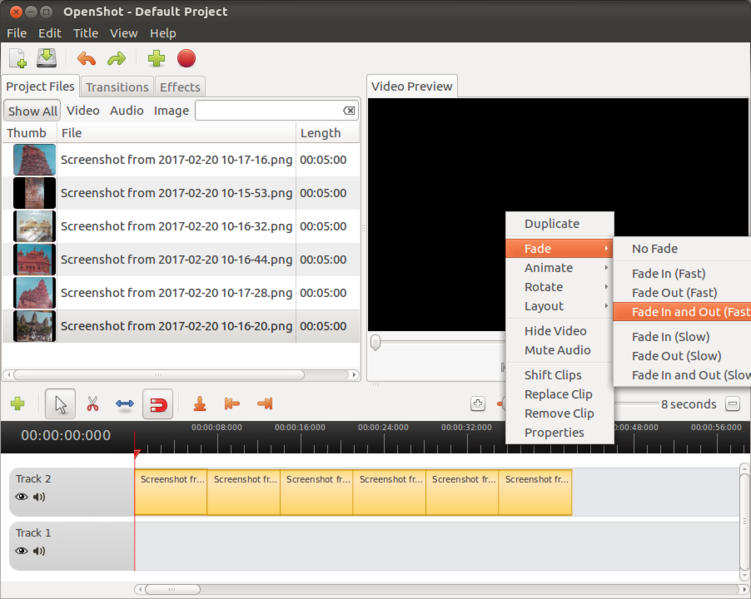This screenshot has width=751, height=599.
Task: Sort files by the Length column header
Action: (328, 133)
